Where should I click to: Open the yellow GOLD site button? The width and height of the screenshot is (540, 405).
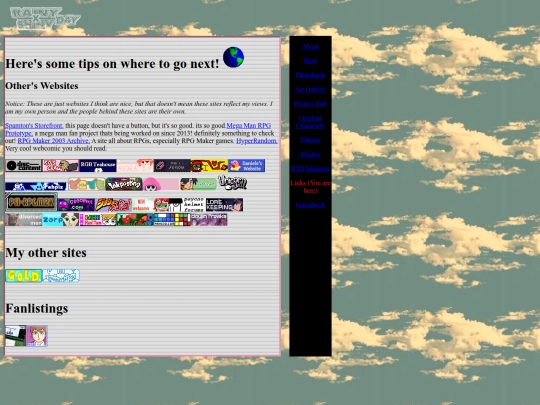[24, 276]
